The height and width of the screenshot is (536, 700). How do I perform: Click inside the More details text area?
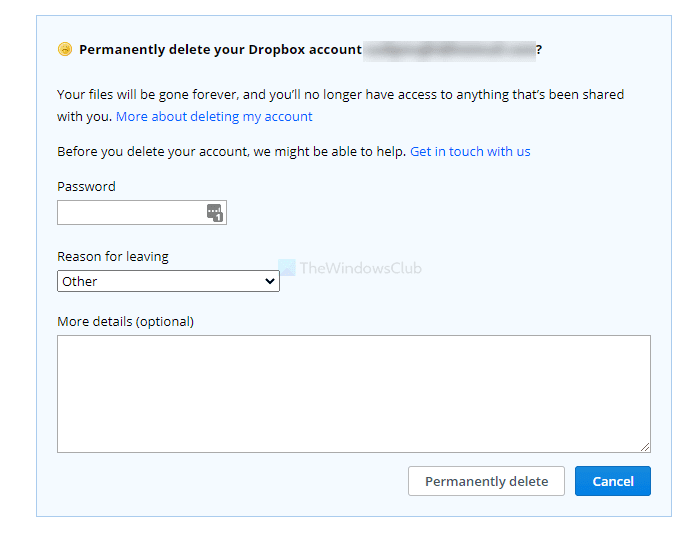tap(353, 393)
